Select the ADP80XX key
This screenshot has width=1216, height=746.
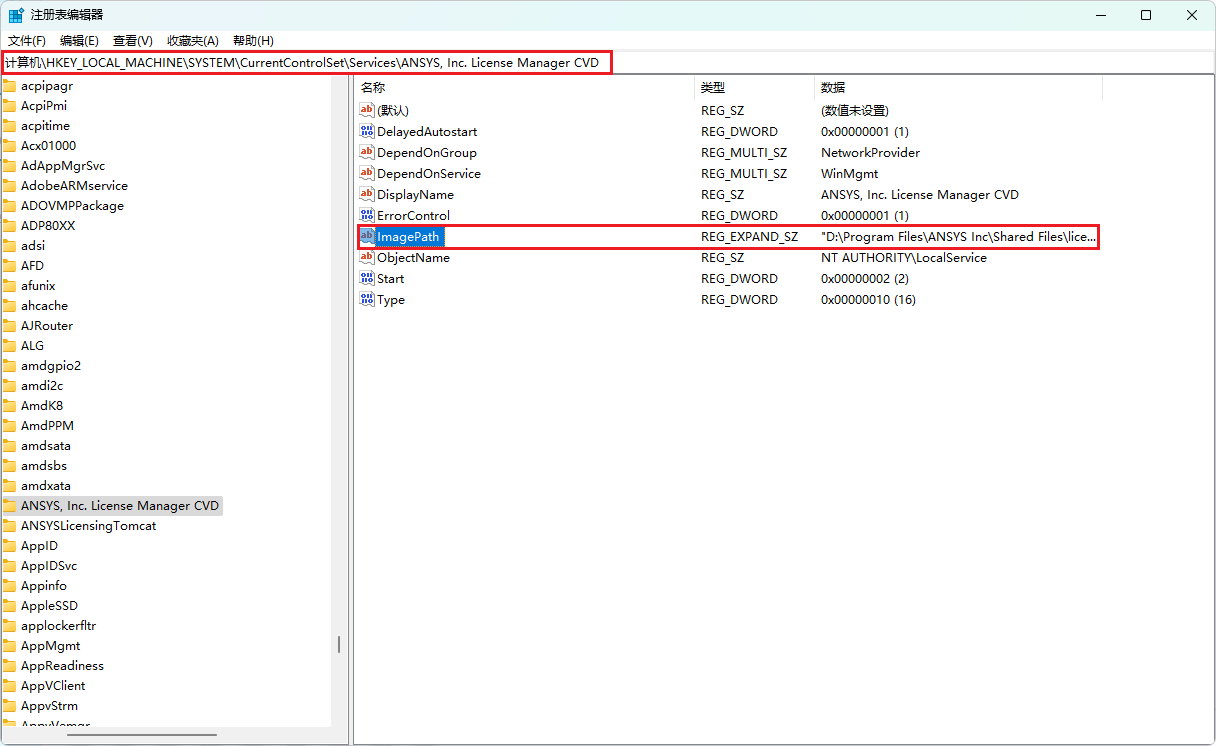pos(48,226)
